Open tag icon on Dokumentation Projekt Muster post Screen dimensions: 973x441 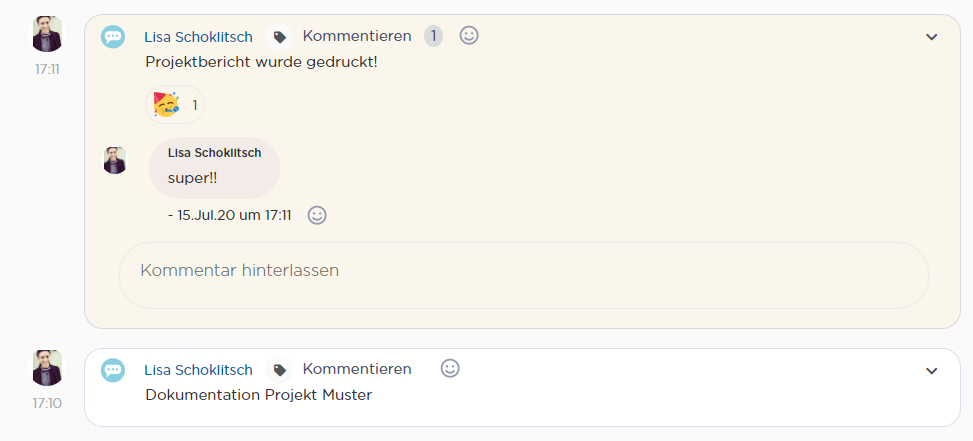(279, 370)
